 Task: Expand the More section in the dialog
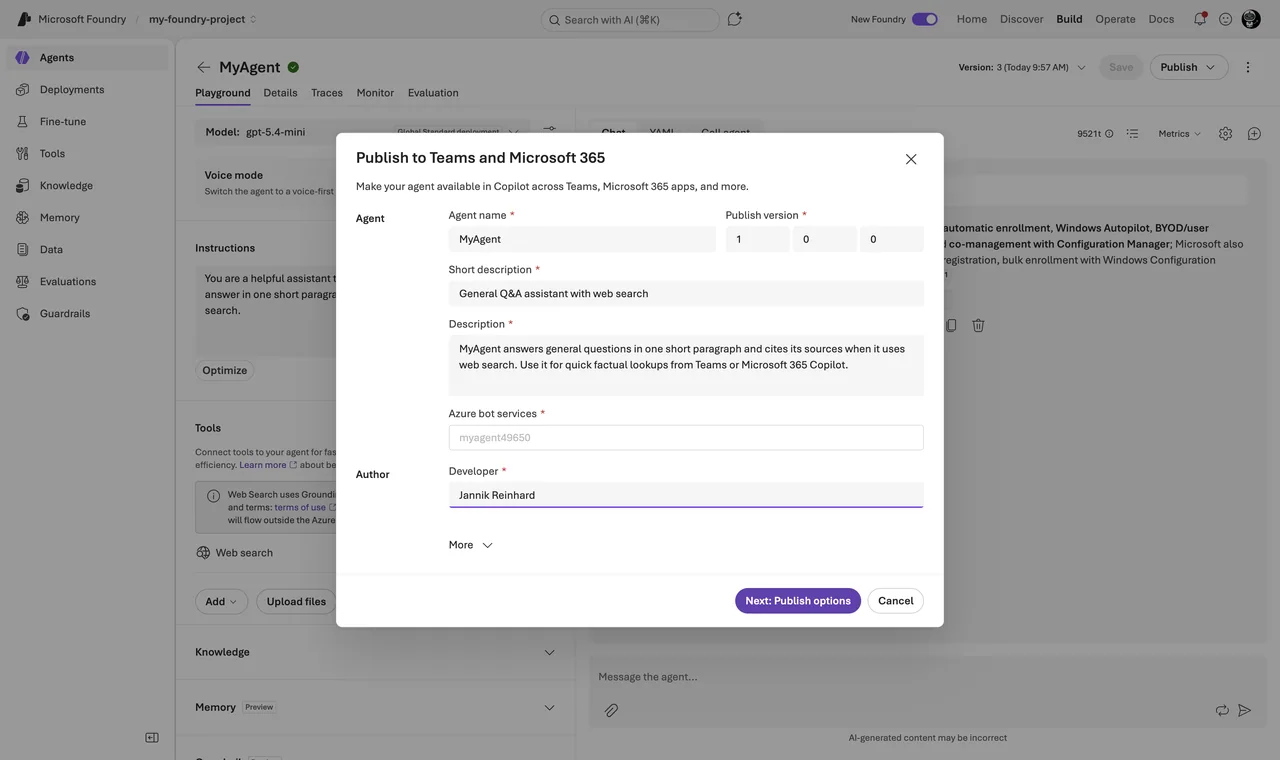(471, 545)
